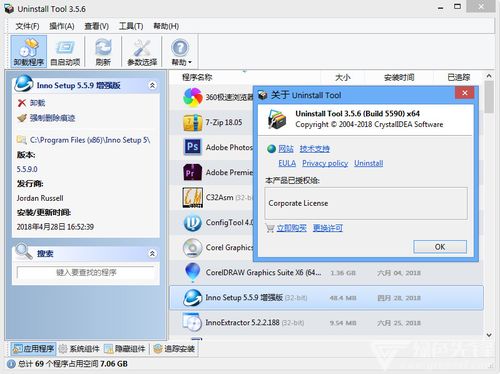The image size is (500, 374).
Task: Switch to the 系统组件 system components tab
Action: (x=79, y=349)
